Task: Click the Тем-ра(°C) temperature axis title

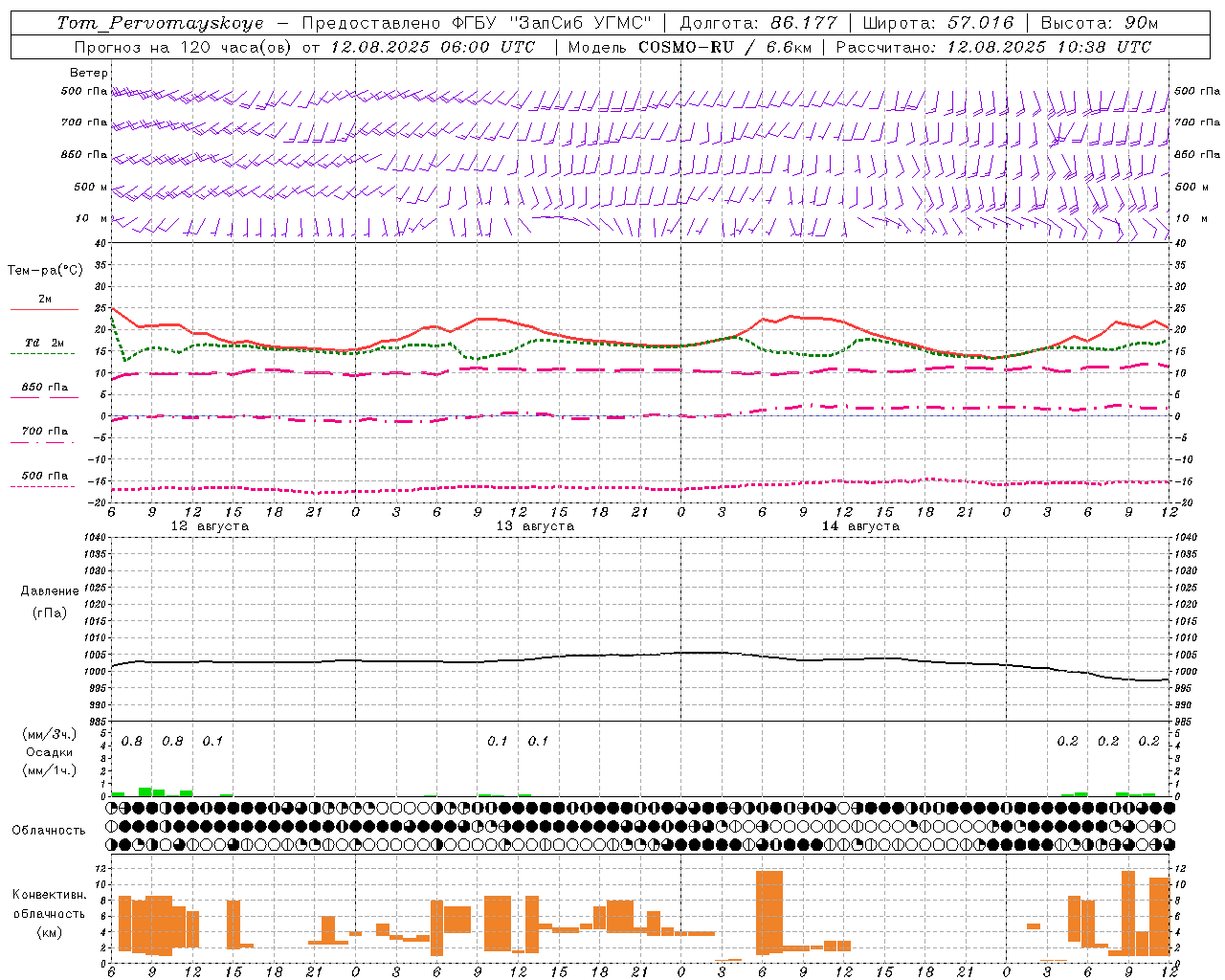Action: point(45,271)
